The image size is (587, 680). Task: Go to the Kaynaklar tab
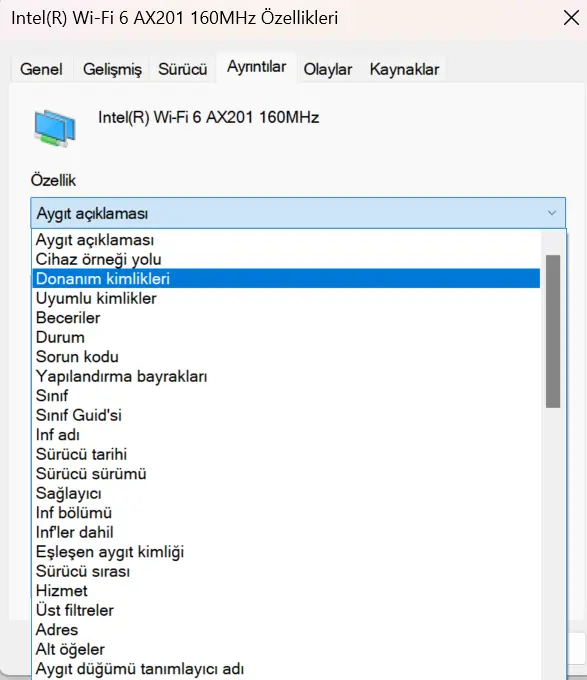coord(404,69)
